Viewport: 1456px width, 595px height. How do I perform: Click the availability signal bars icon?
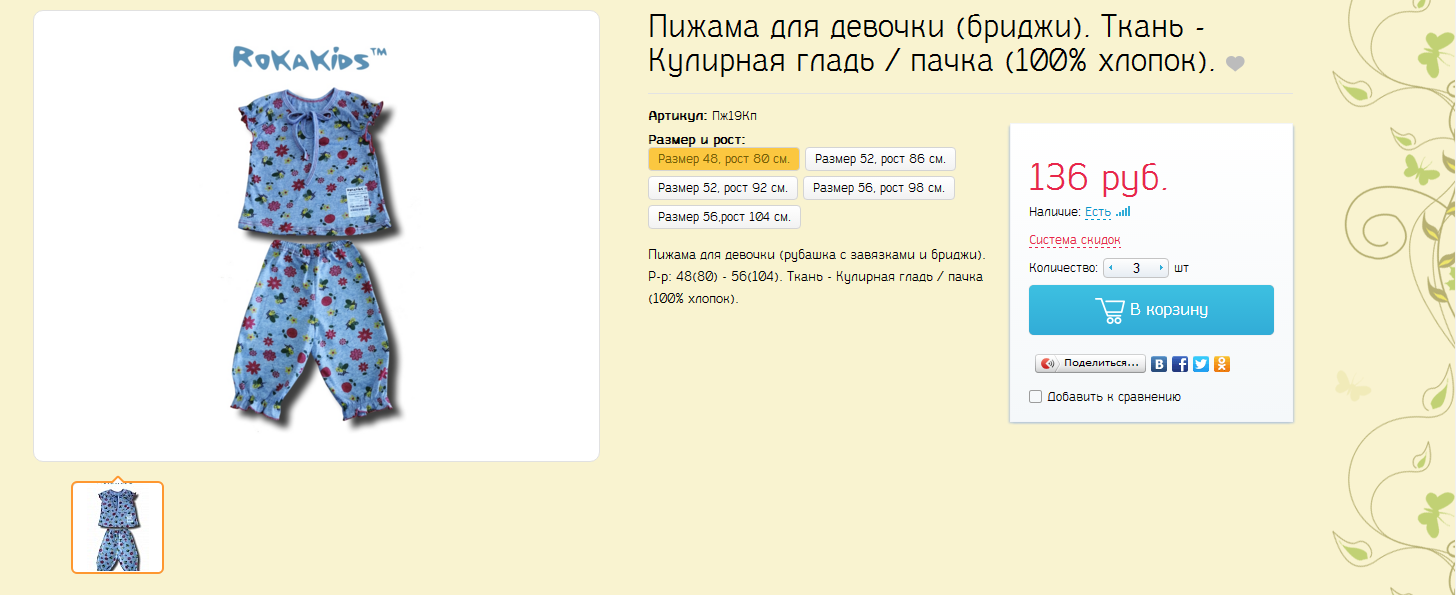(x=1123, y=212)
